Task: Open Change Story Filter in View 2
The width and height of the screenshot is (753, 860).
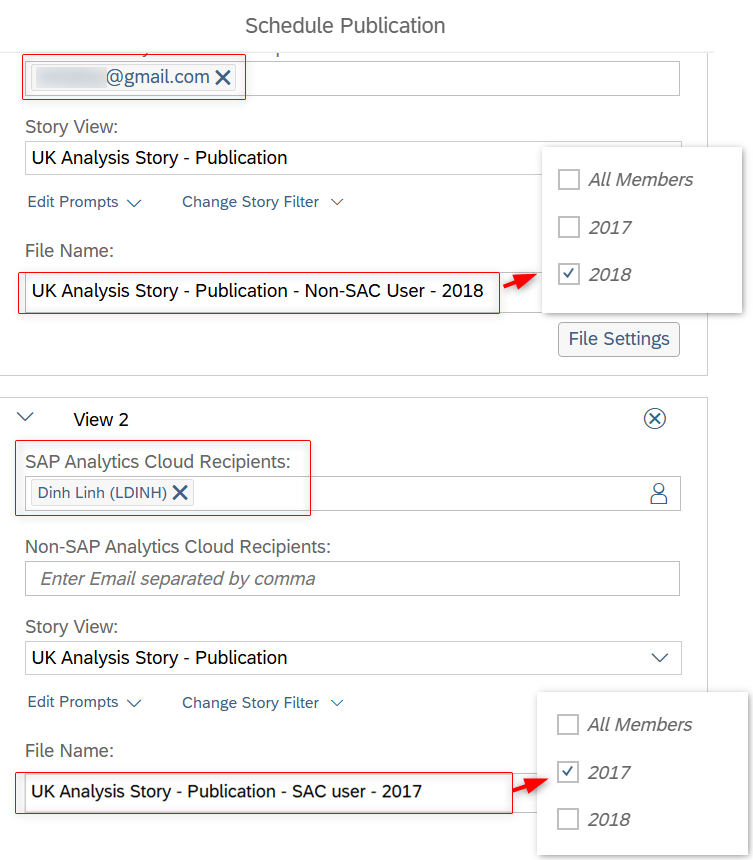Action: (x=263, y=703)
